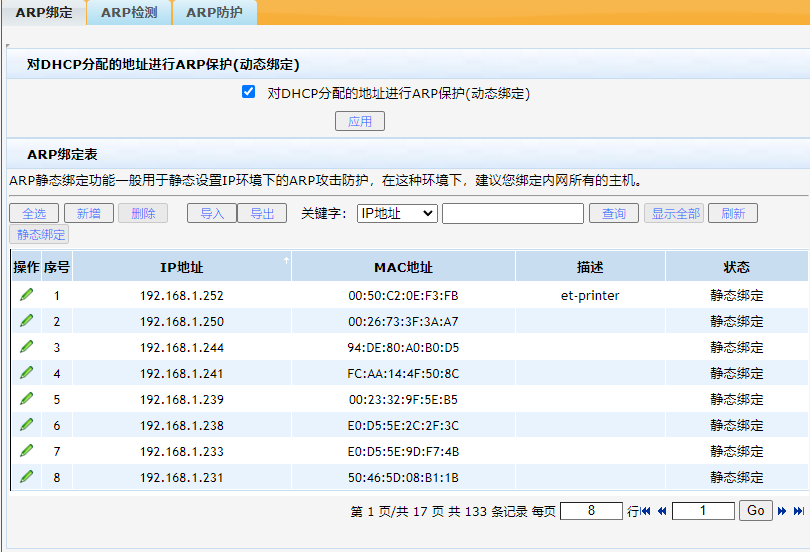This screenshot has height=552, width=810.
Task: Uncheck 对DHCP分配的地址进行ARP保护 checkbox
Action: coord(248,92)
